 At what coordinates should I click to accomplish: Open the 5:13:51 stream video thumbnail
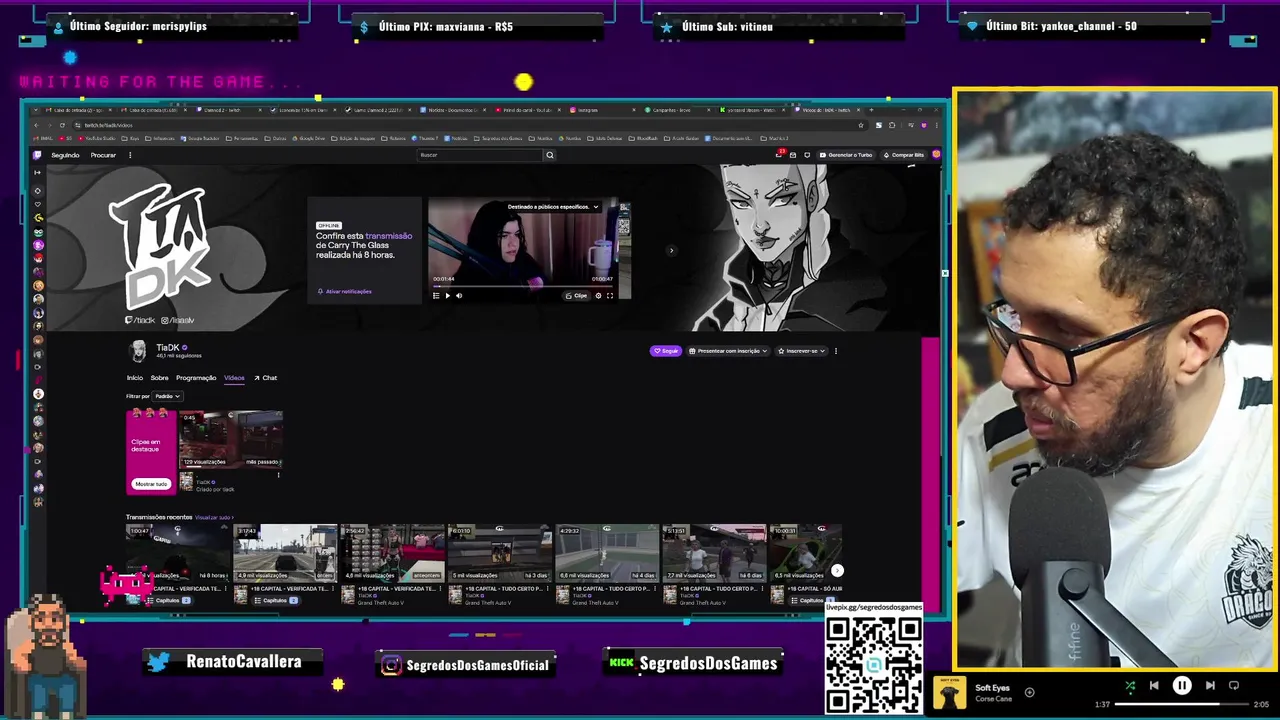[714, 552]
